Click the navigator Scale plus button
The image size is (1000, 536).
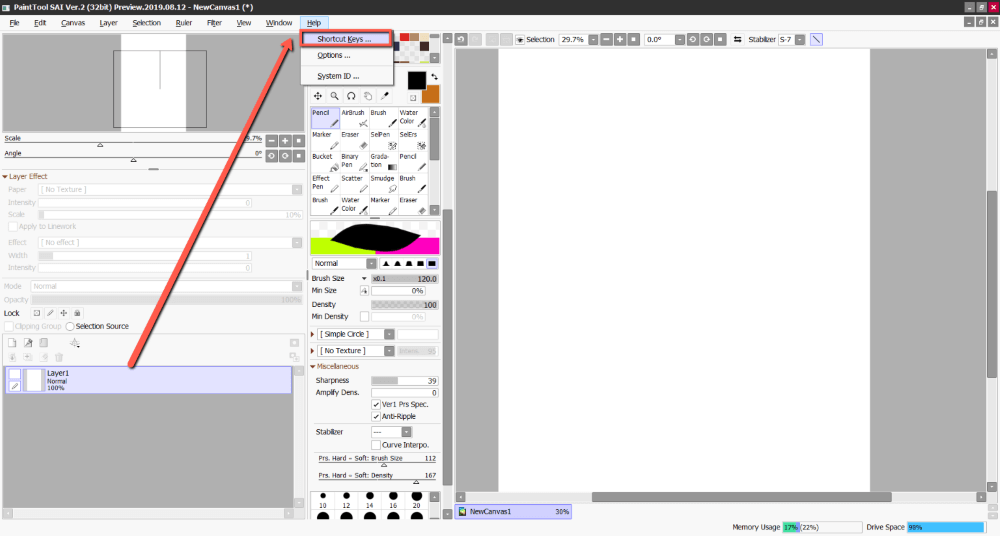(x=285, y=141)
